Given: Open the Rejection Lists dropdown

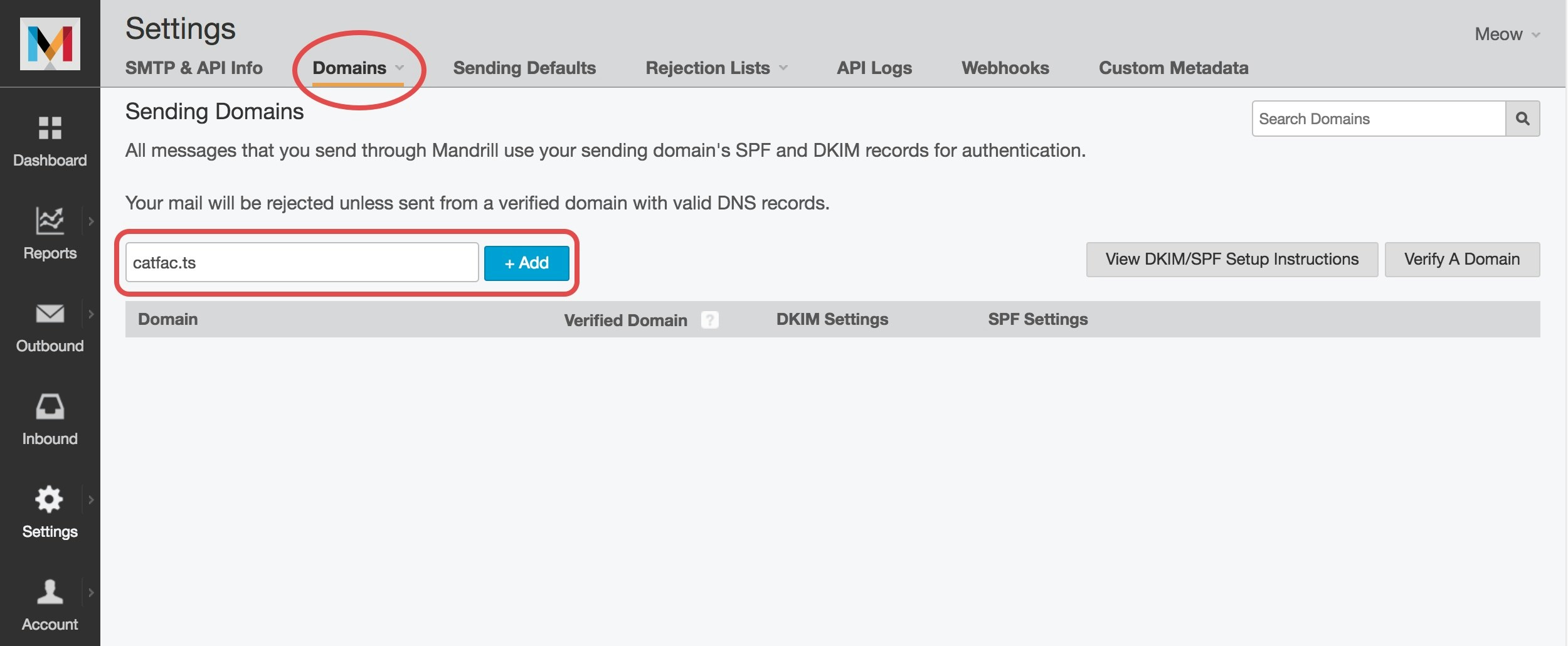Looking at the screenshot, I should point(716,68).
